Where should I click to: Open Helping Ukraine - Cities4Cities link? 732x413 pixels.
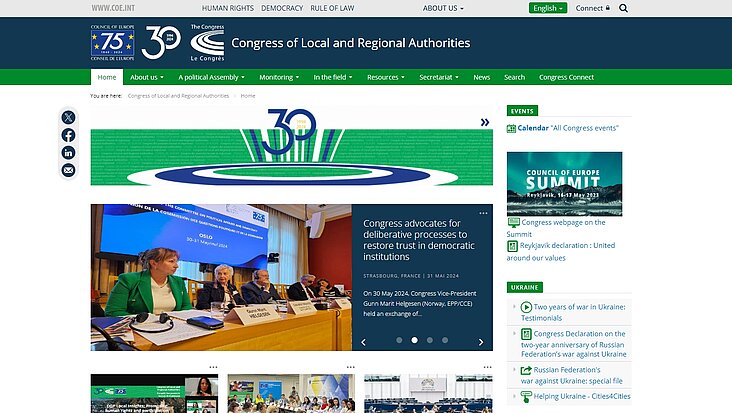pyautogui.click(x=582, y=396)
